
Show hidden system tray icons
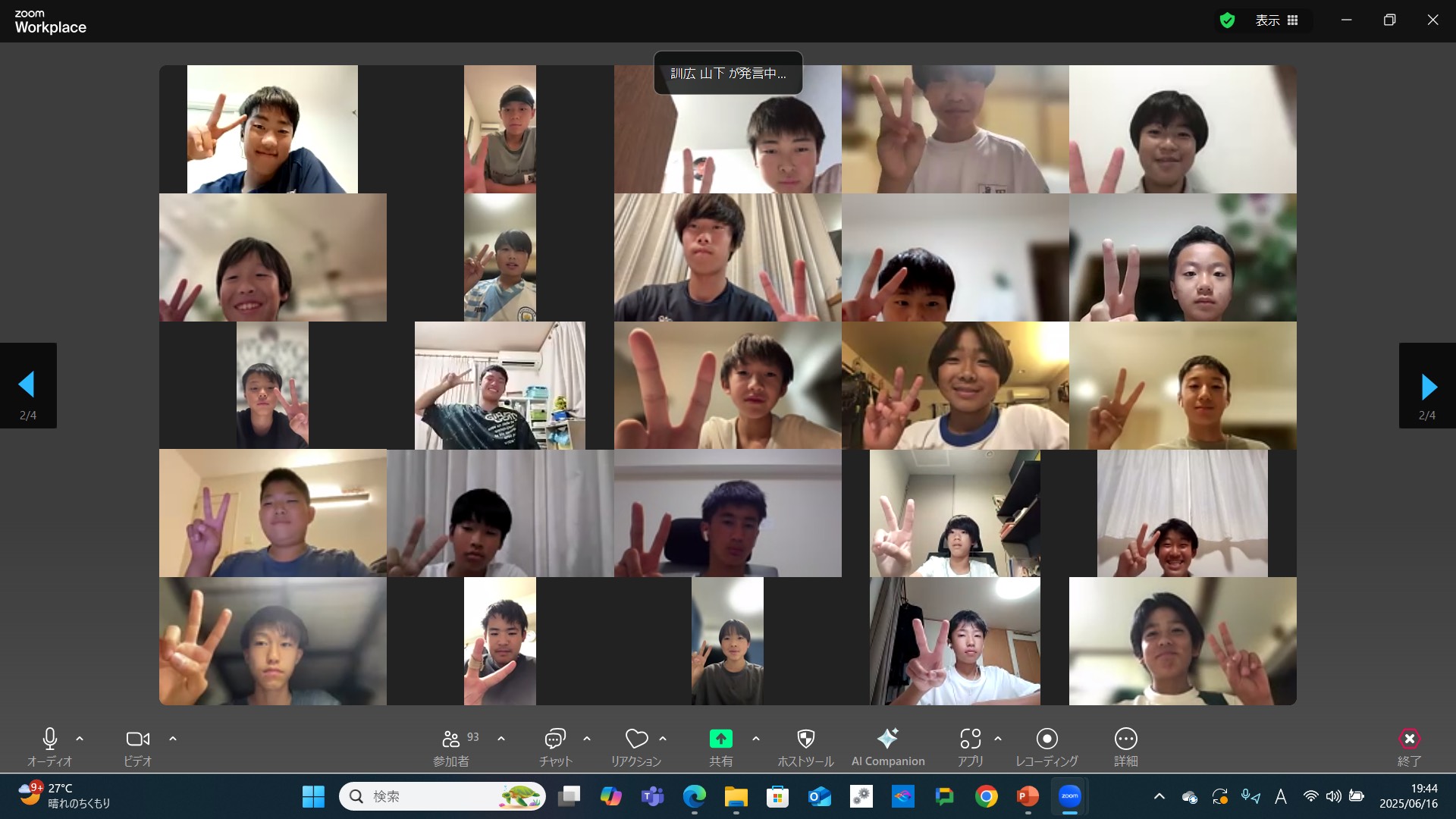[x=1159, y=796]
